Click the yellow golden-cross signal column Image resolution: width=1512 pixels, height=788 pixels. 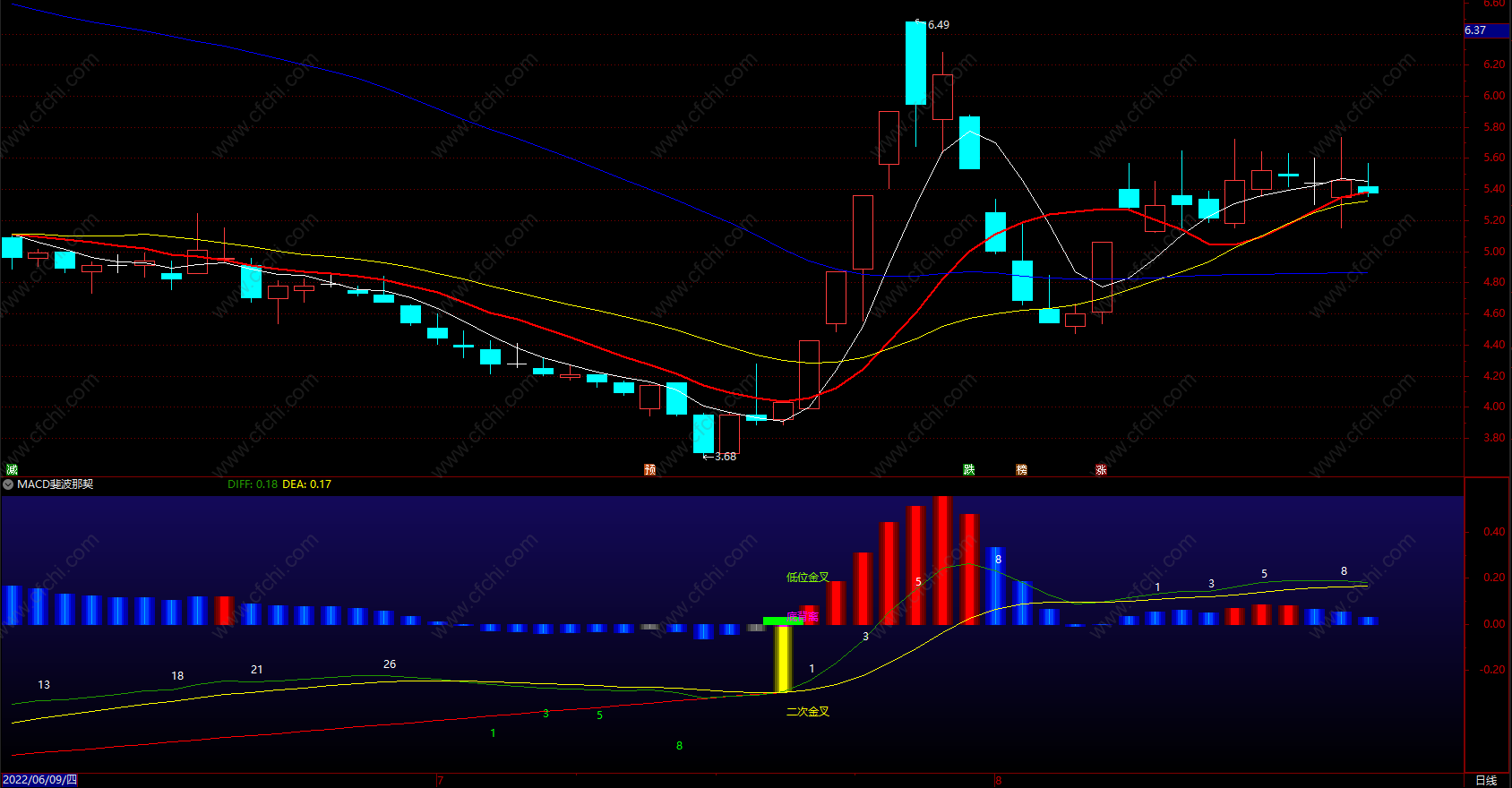point(783,658)
